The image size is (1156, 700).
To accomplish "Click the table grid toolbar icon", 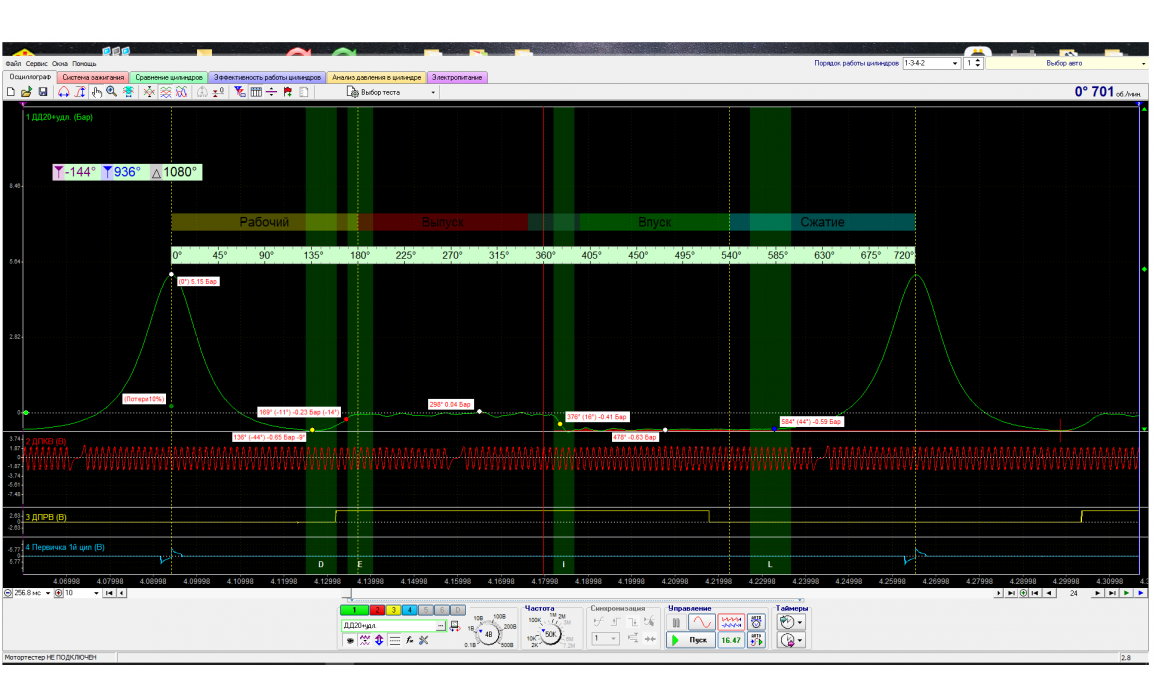I will coord(256,92).
